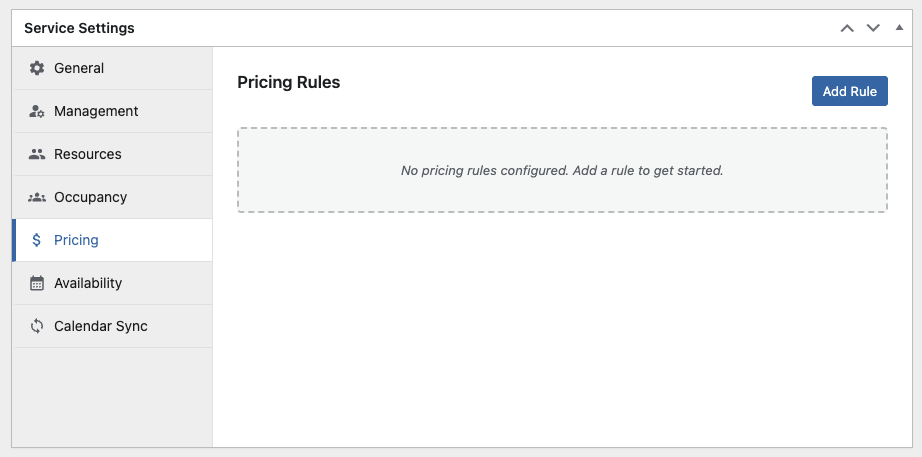Click the Management user-cog icon
This screenshot has width=922, height=457.
37,111
